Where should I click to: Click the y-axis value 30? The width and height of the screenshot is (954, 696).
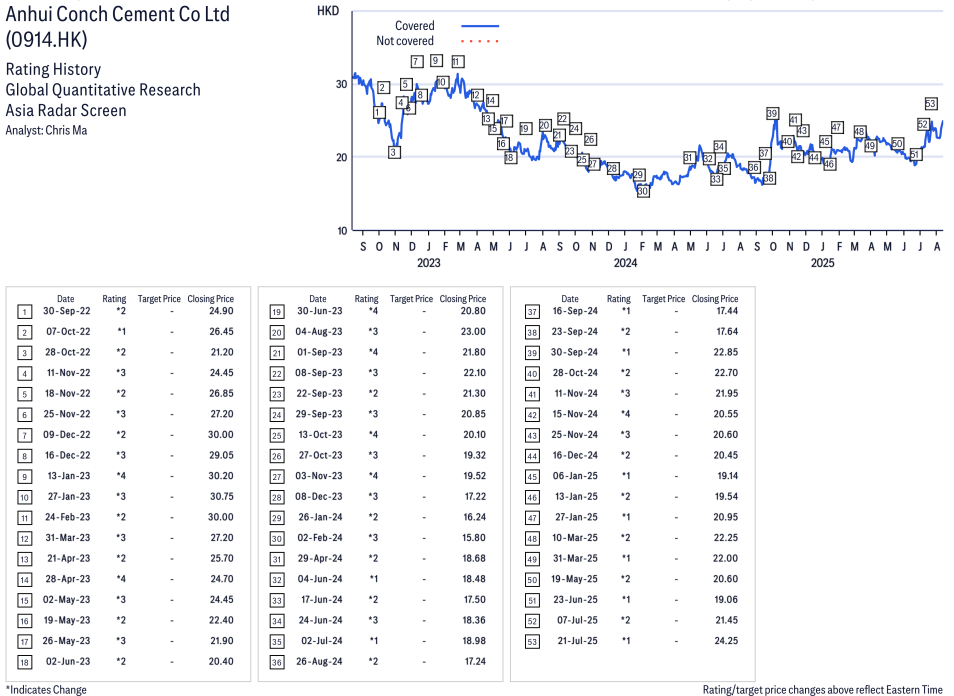pos(341,84)
